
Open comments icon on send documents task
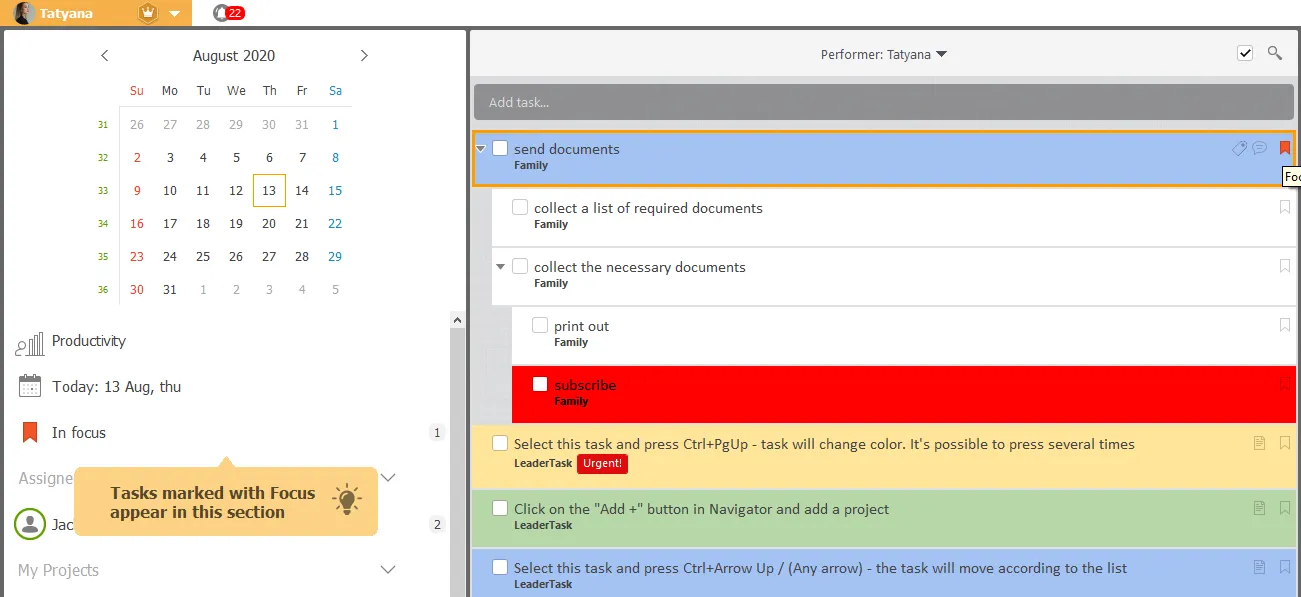coord(1259,148)
